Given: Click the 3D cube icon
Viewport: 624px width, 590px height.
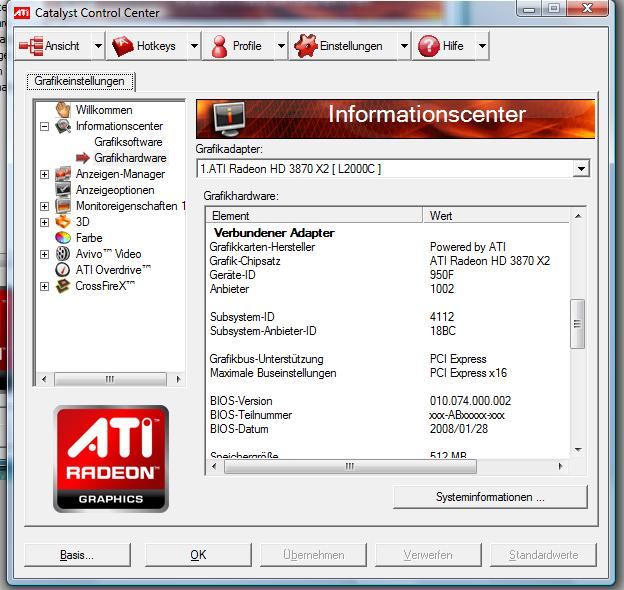Looking at the screenshot, I should click(63, 222).
